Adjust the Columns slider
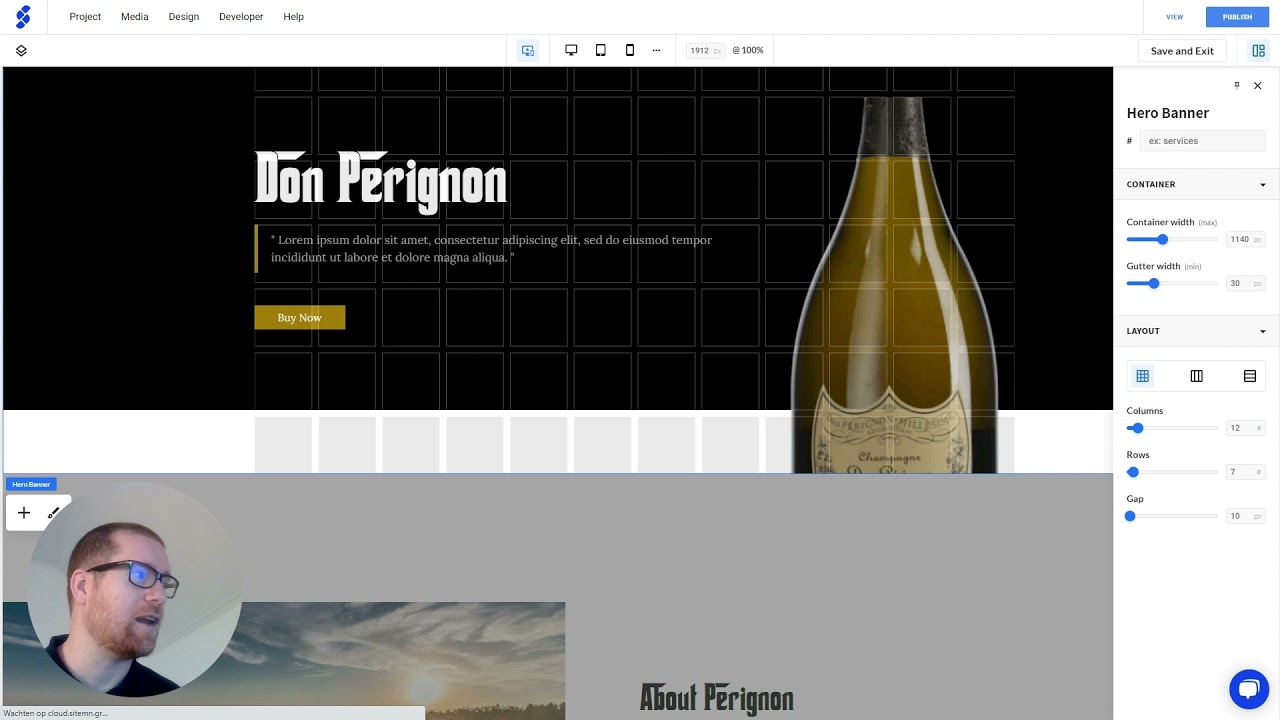Screen dimensions: 1280x720 (x=1172, y=428)
